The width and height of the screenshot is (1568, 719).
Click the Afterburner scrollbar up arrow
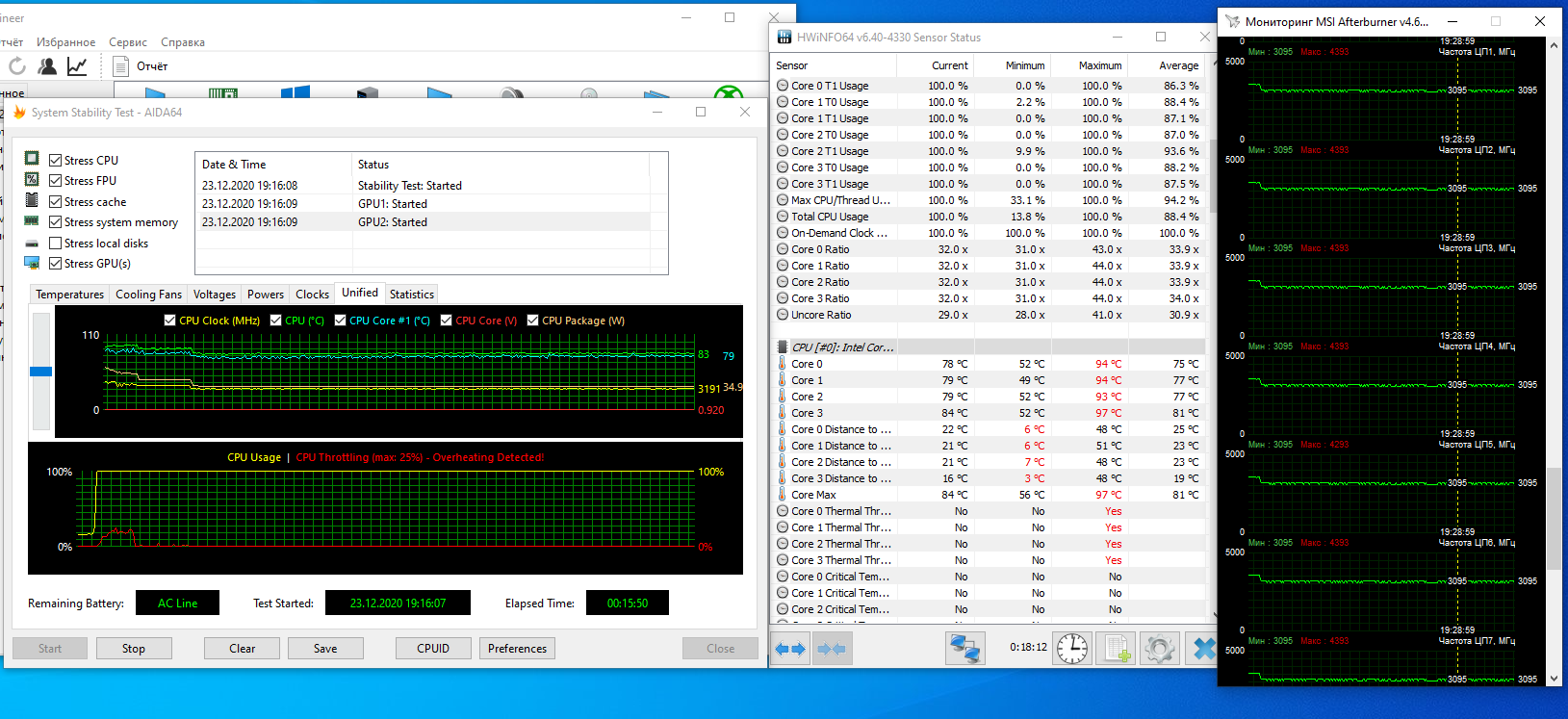point(1554,45)
